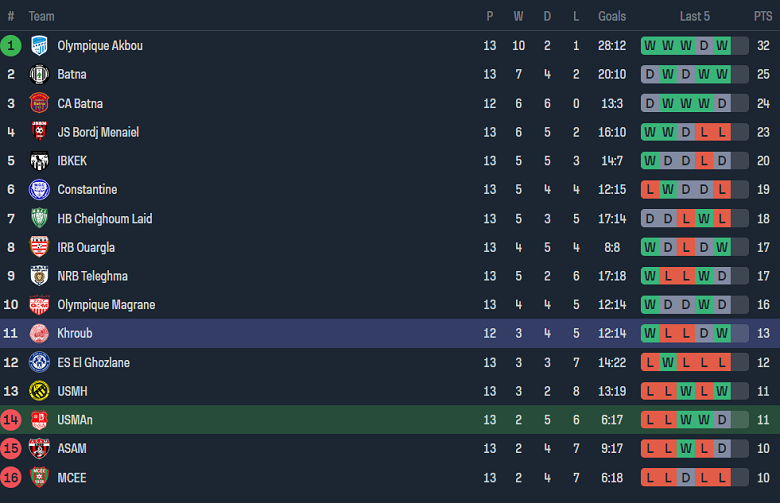Select the USMAn team name

pyautogui.click(x=75, y=421)
